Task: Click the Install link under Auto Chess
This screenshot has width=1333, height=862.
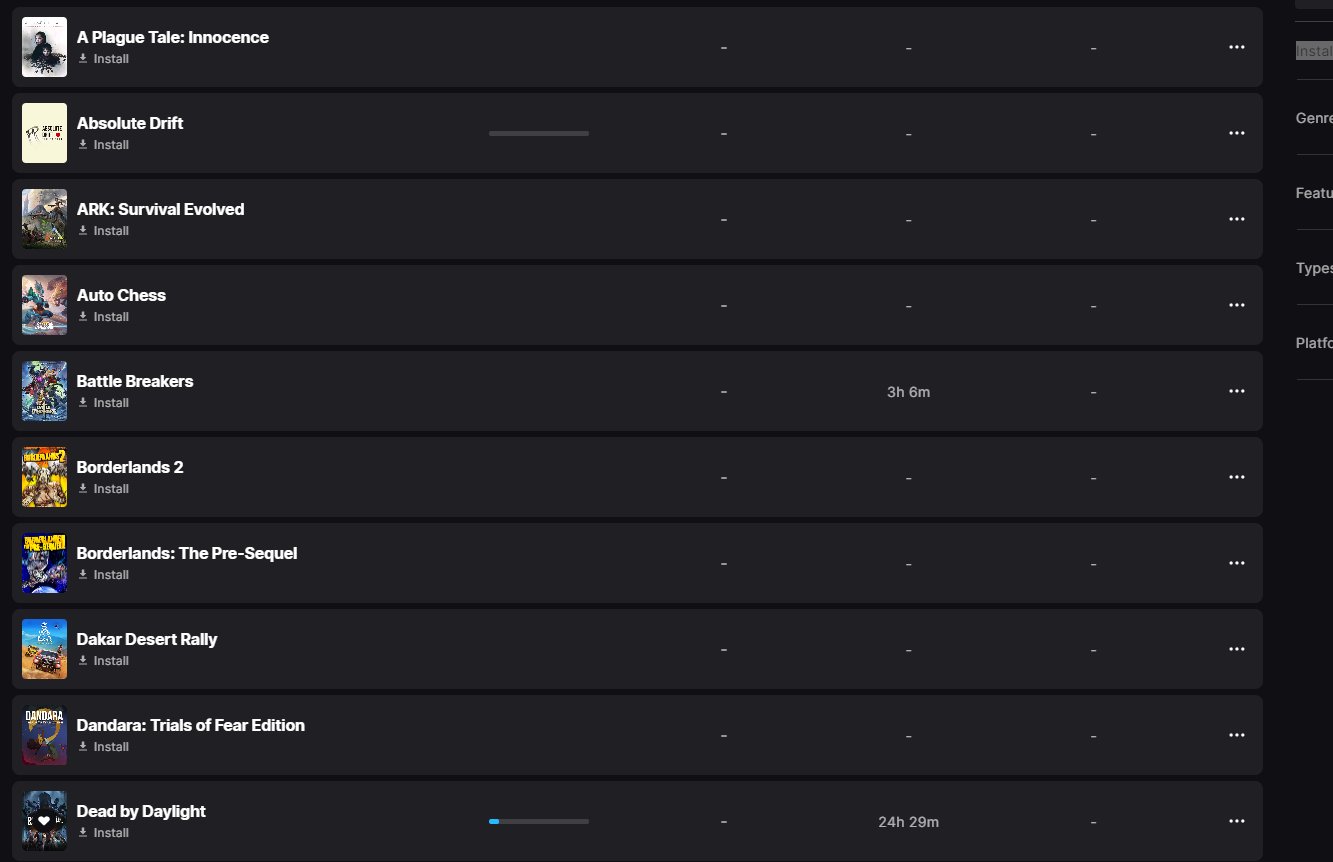Action: tap(110, 317)
